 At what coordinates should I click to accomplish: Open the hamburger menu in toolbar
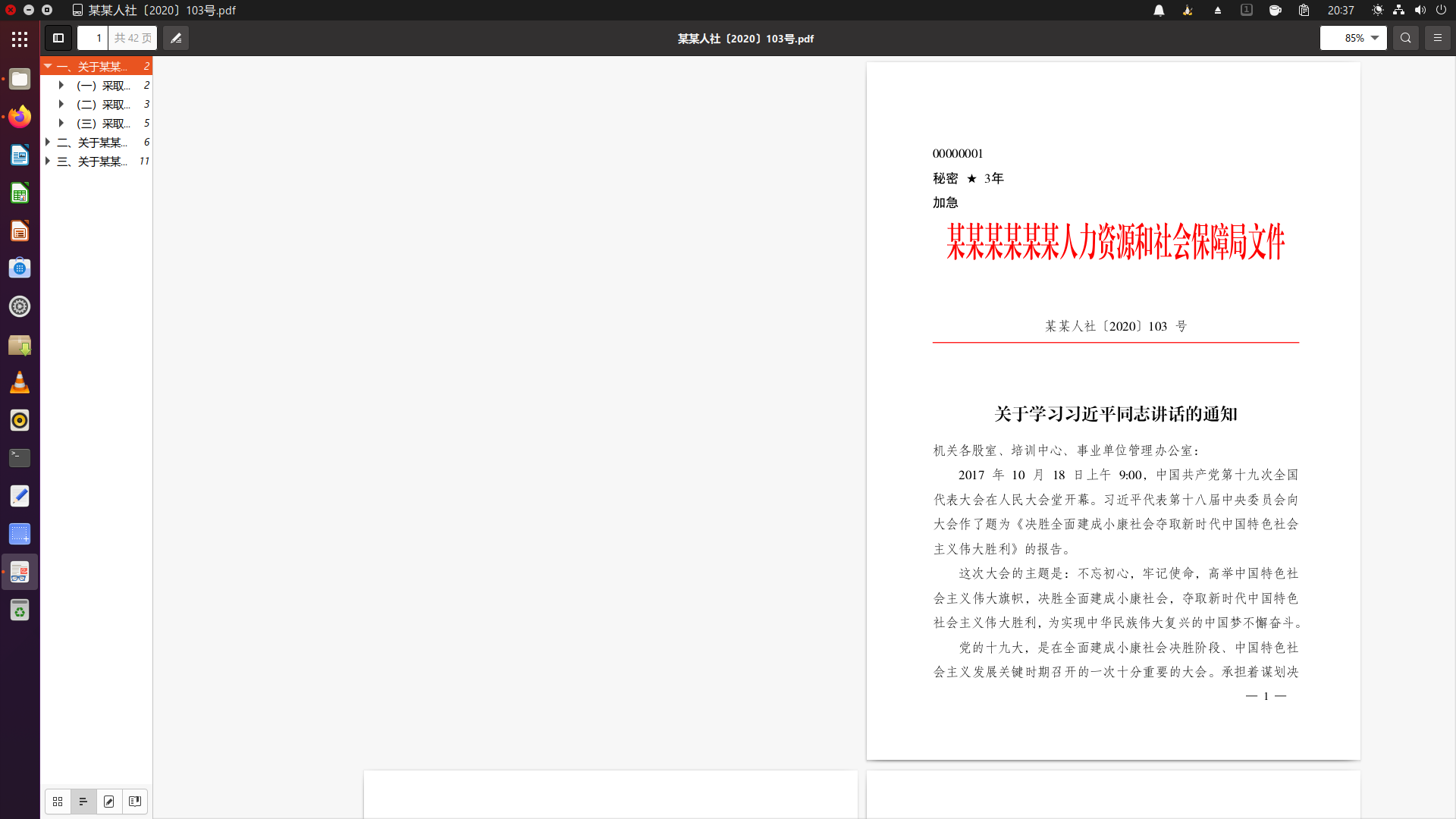pos(1438,38)
